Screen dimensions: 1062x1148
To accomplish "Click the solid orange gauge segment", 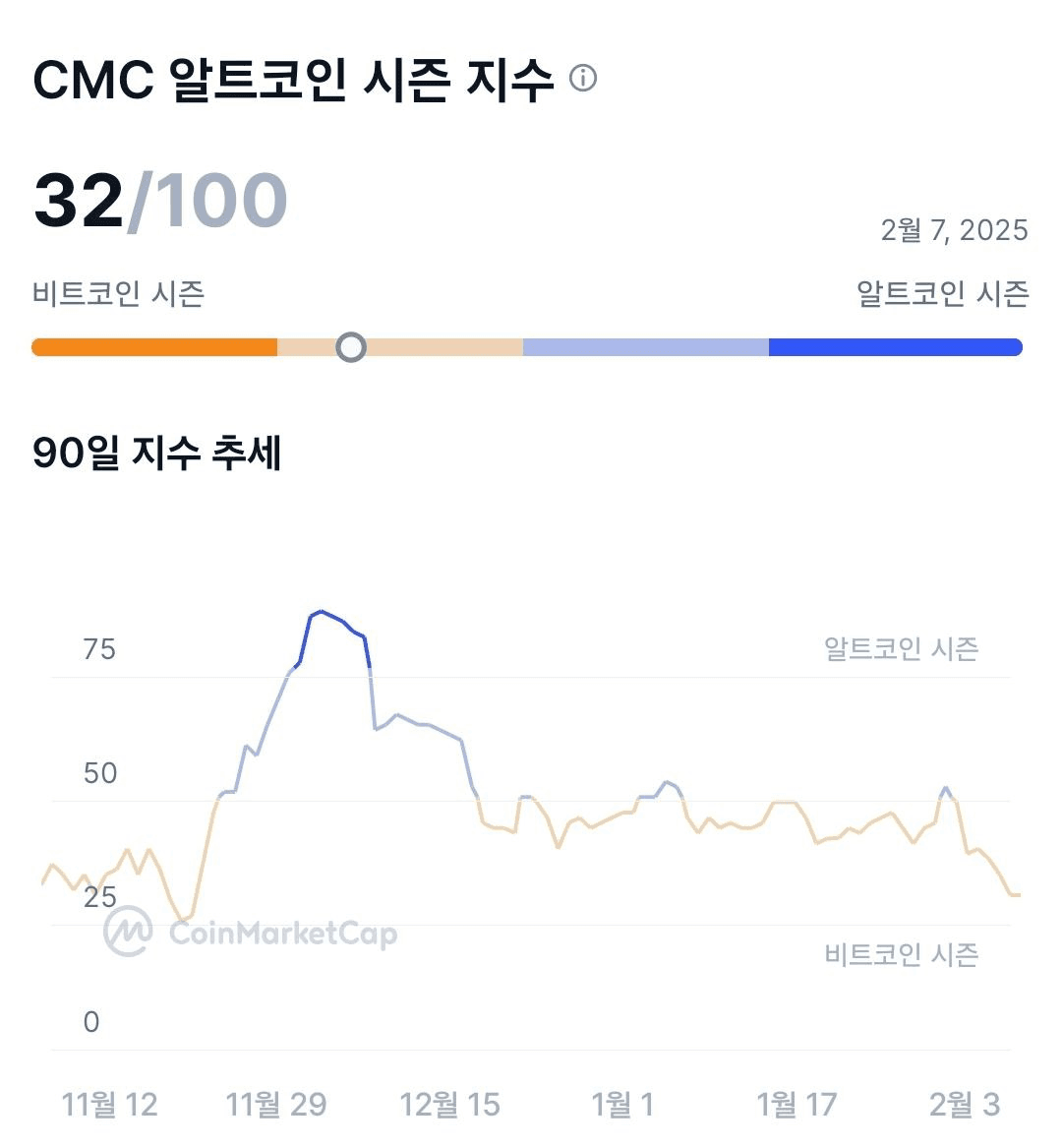I will point(154,347).
